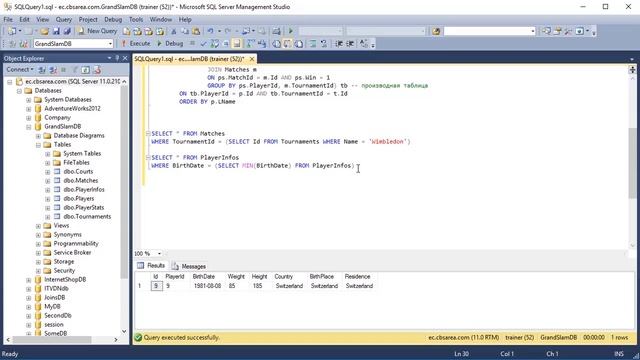
Task: Click the New Query button
Action: pos(97,31)
